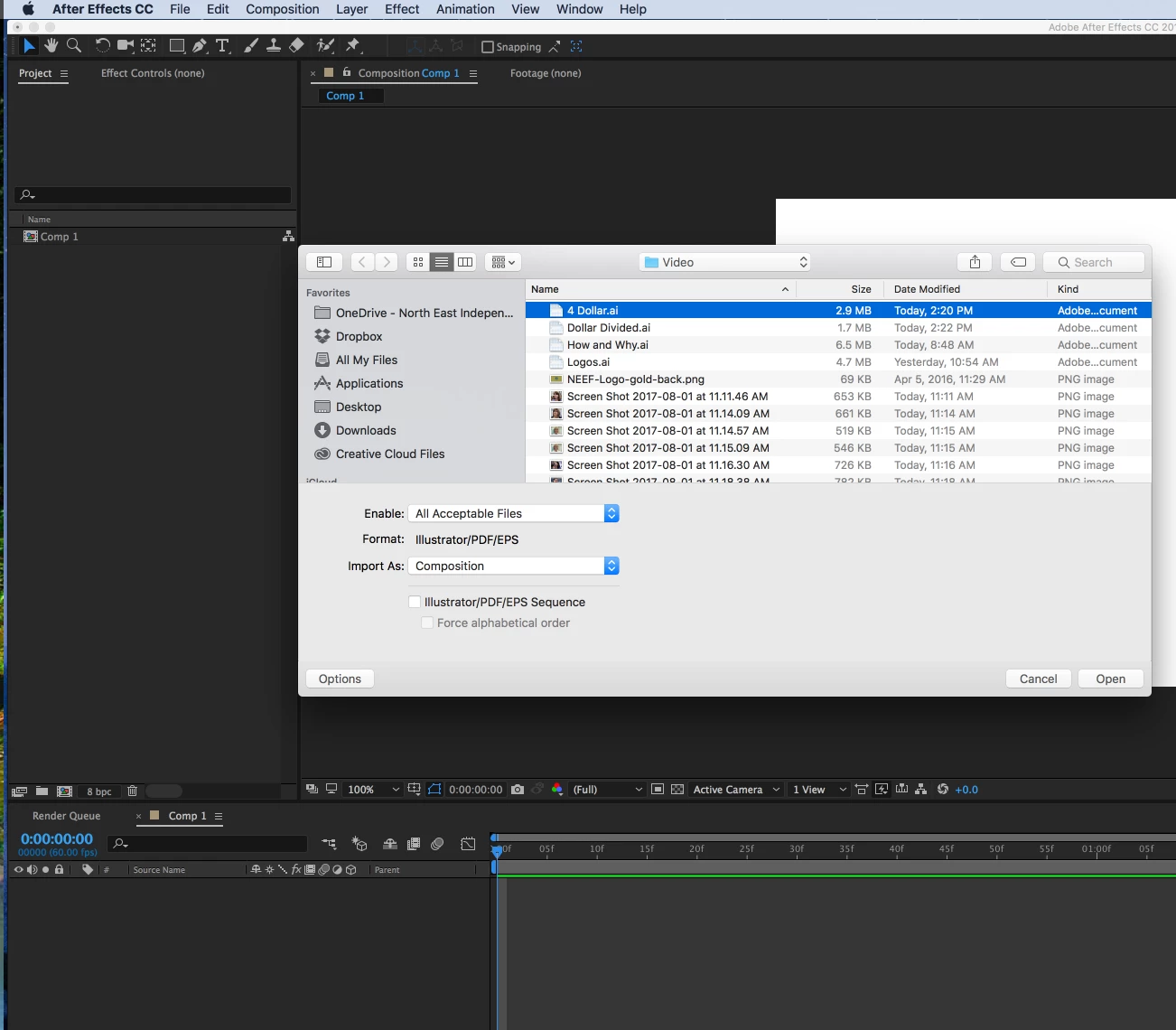The width and height of the screenshot is (1176, 1030).
Task: Toggle the Transparency Grid button
Action: pos(677,789)
